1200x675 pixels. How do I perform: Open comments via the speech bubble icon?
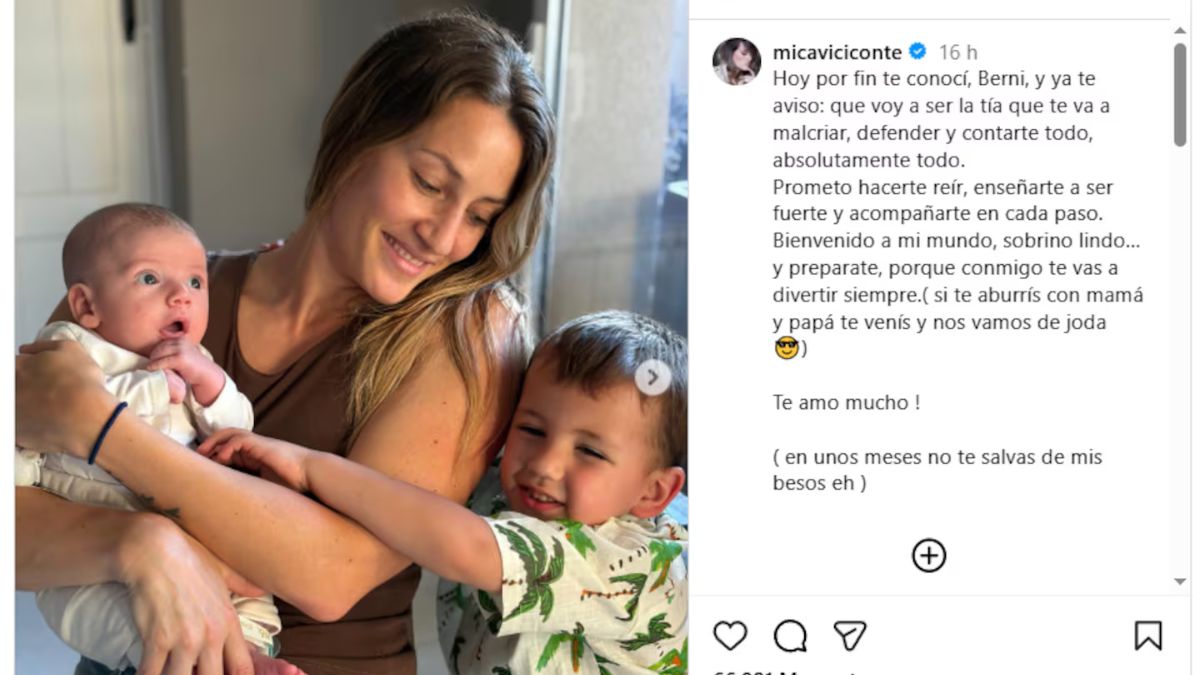point(790,635)
